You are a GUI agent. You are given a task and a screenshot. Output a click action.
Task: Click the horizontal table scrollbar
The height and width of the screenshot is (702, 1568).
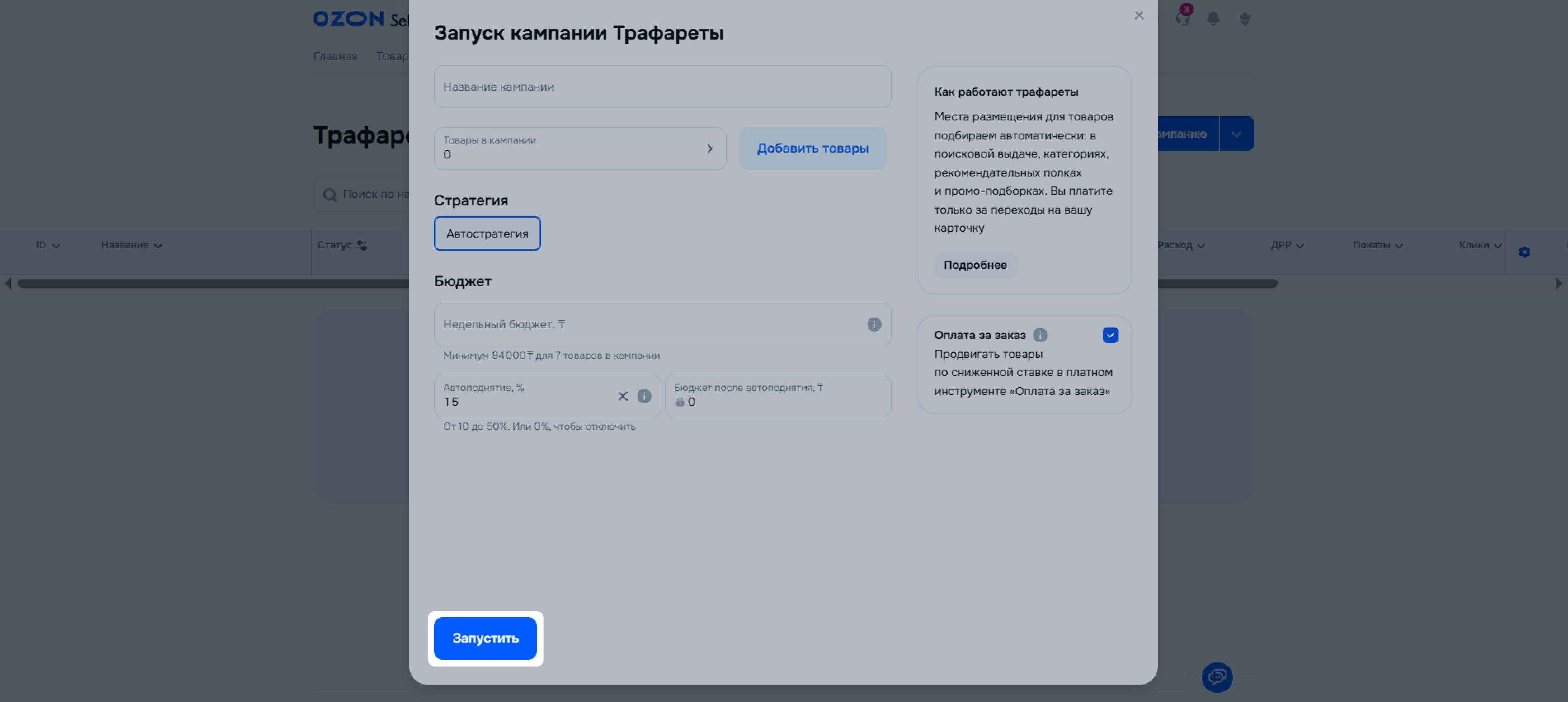pyautogui.click(x=647, y=284)
